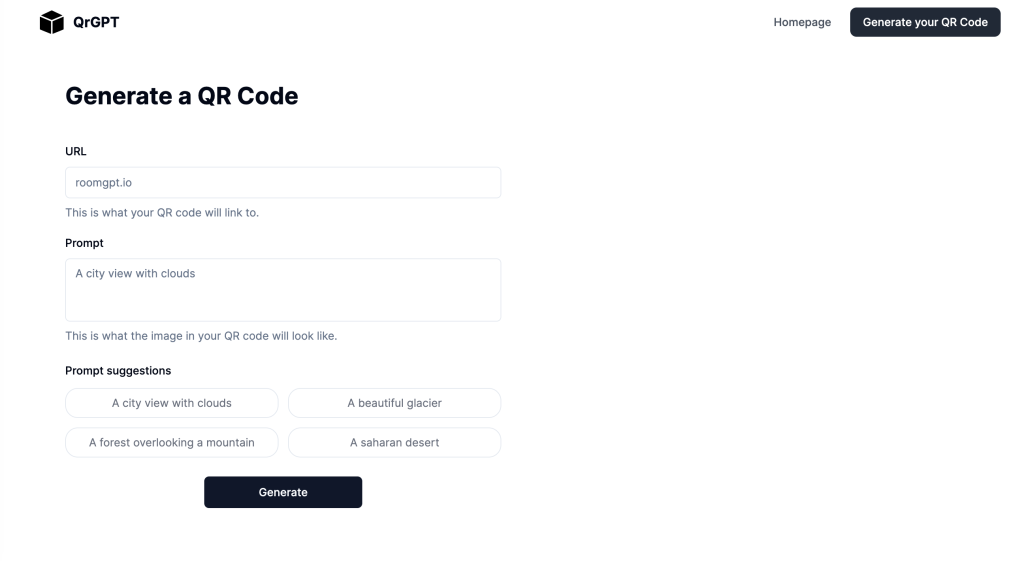Click the Generate a QR Code page title
This screenshot has height=561, width=1024.
181,96
